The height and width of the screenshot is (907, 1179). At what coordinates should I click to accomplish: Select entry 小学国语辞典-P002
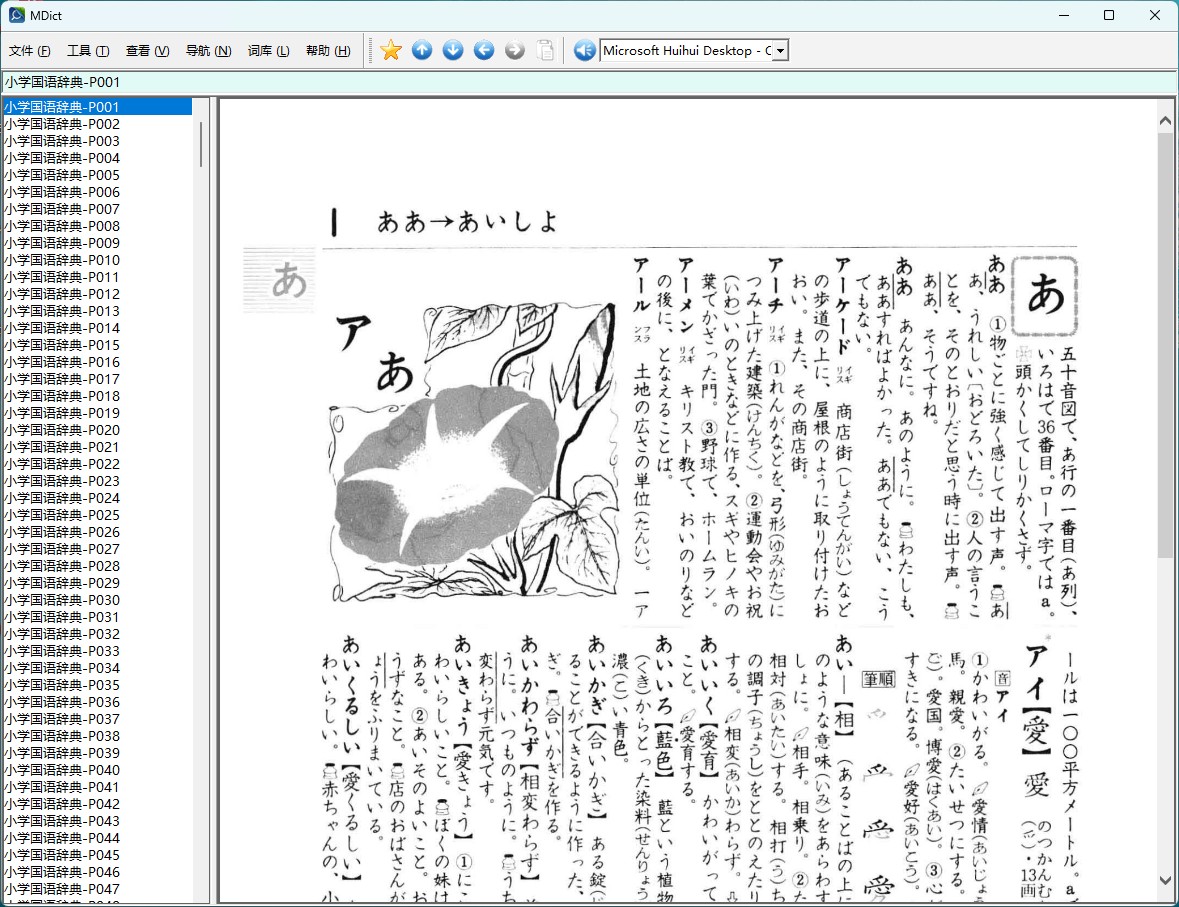point(97,124)
